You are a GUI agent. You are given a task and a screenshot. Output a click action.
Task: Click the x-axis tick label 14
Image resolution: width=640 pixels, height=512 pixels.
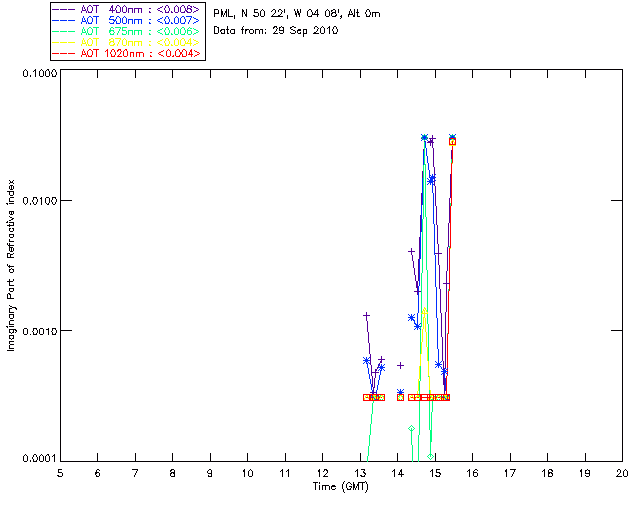pos(398,473)
